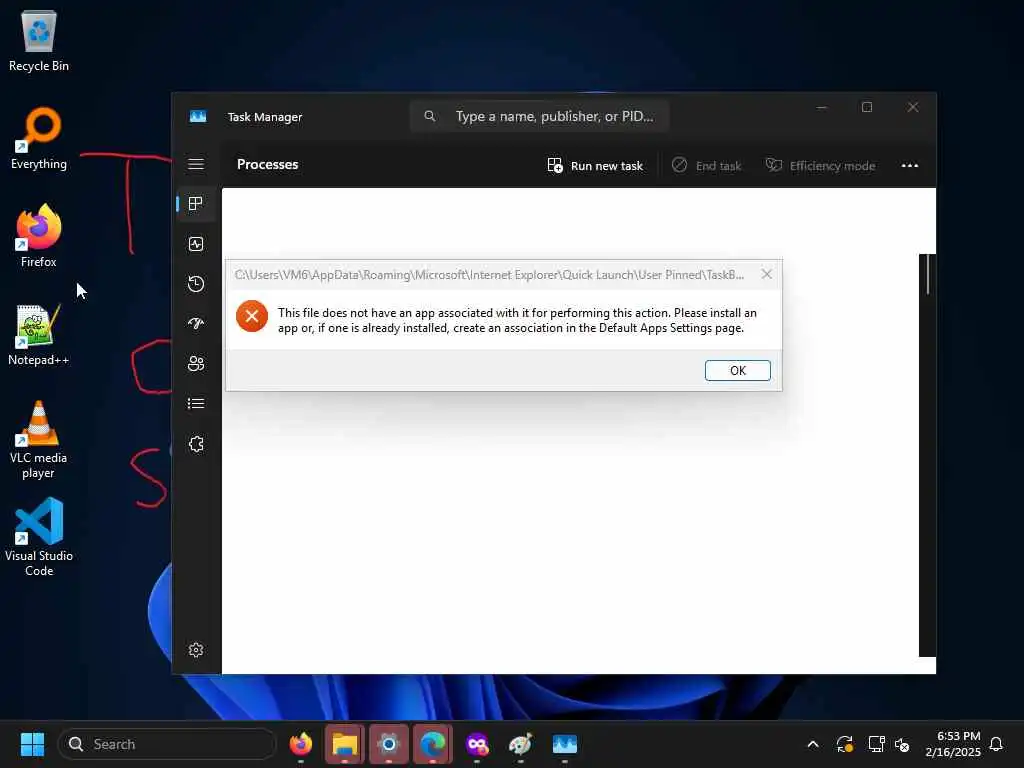Screen dimensions: 1024x768
Task: Open Task Manager hamburger navigation menu
Action: pos(196,164)
